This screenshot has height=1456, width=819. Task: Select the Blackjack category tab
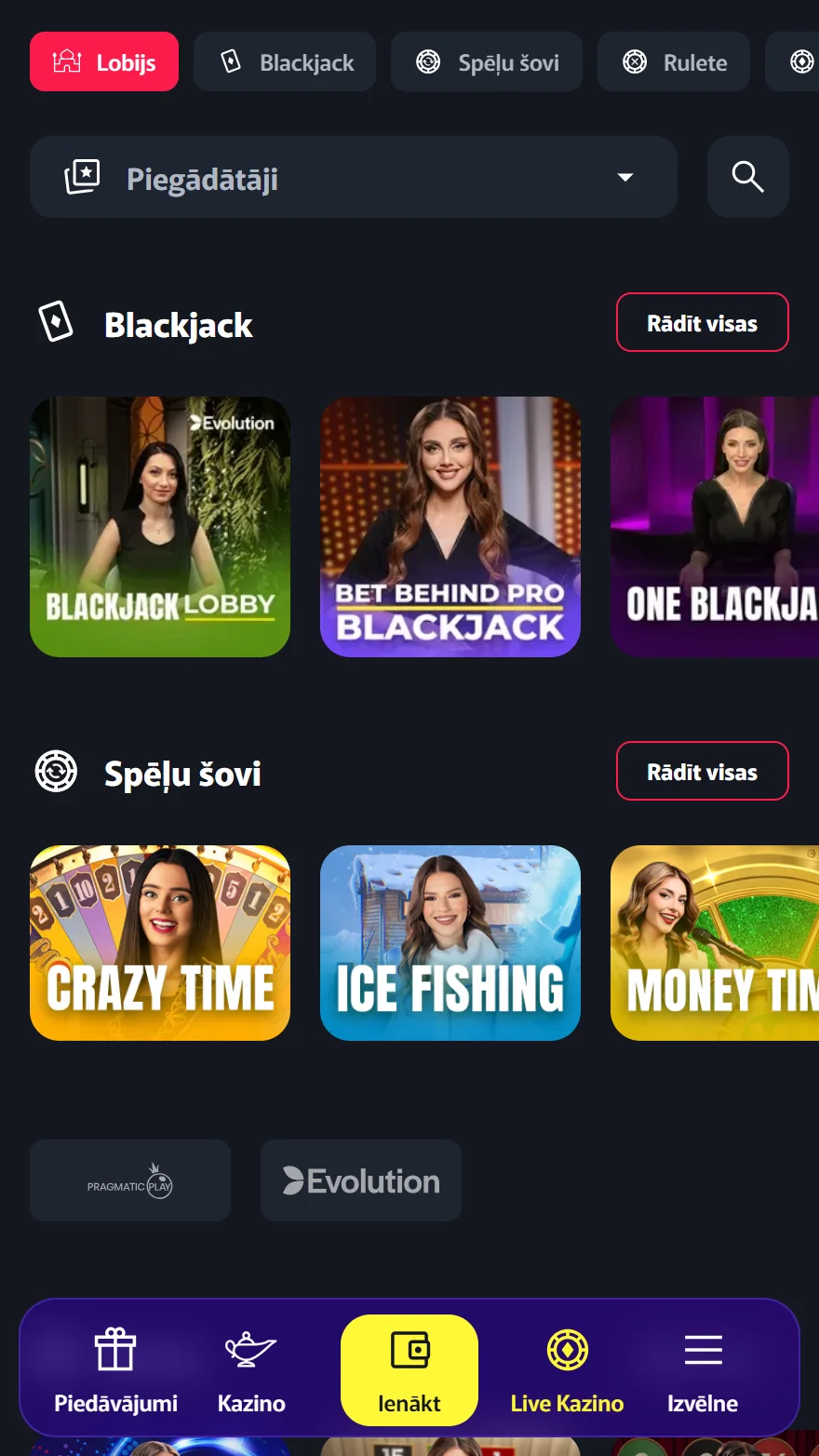click(x=285, y=61)
